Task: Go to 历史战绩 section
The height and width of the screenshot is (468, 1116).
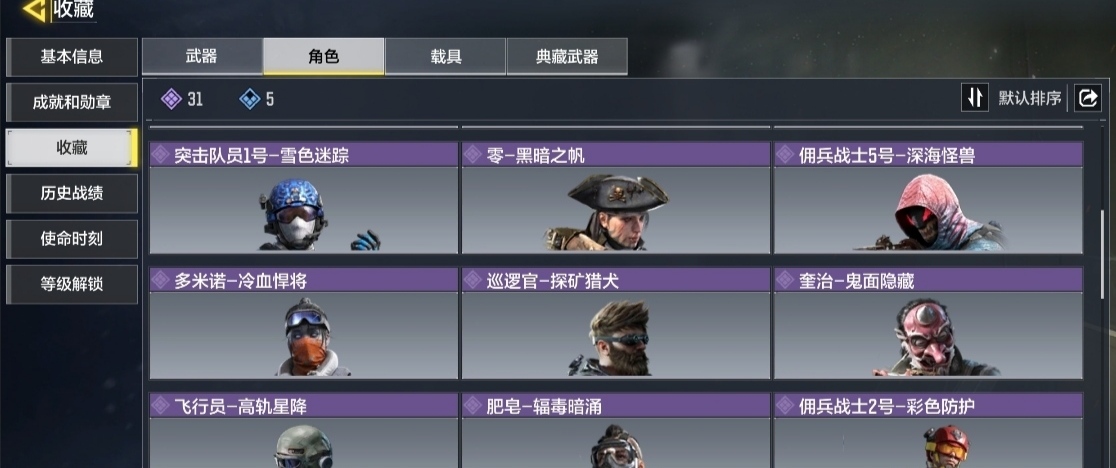Action: [x=72, y=193]
